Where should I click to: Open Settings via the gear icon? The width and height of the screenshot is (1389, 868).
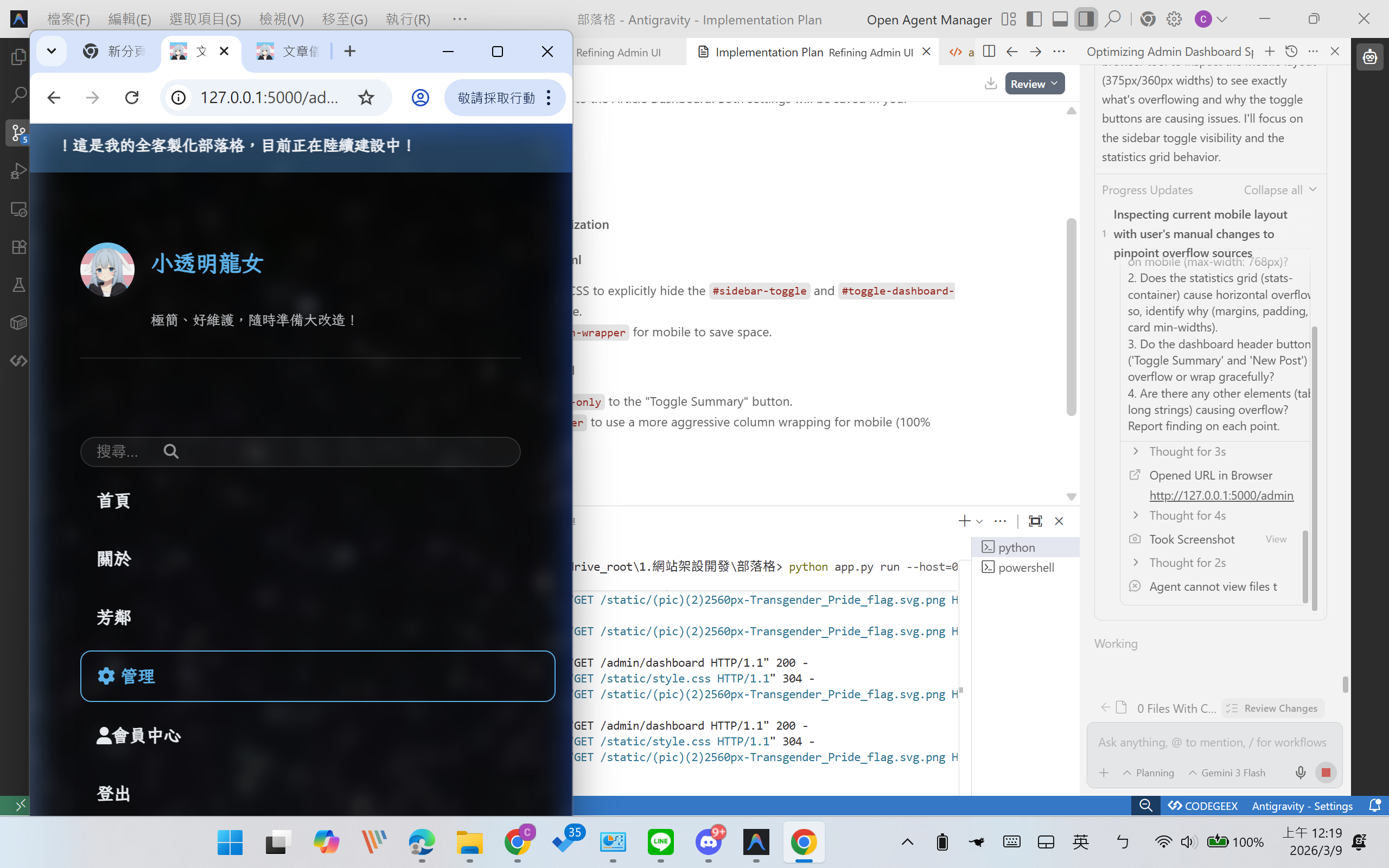[x=1173, y=19]
